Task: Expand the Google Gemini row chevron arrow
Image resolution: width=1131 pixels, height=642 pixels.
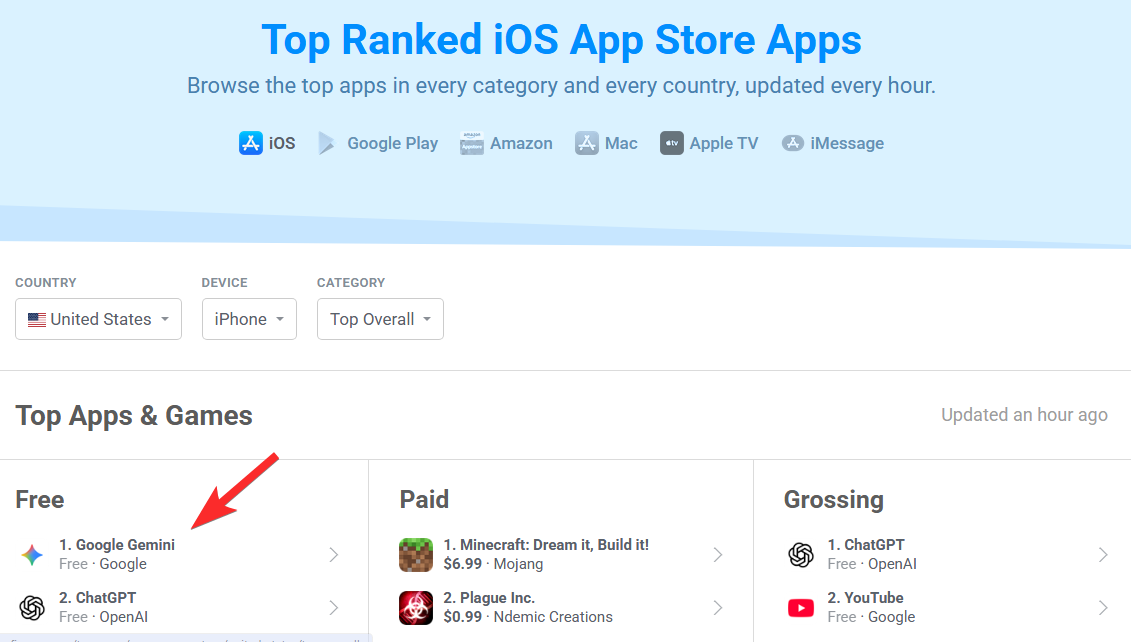Action: click(334, 555)
